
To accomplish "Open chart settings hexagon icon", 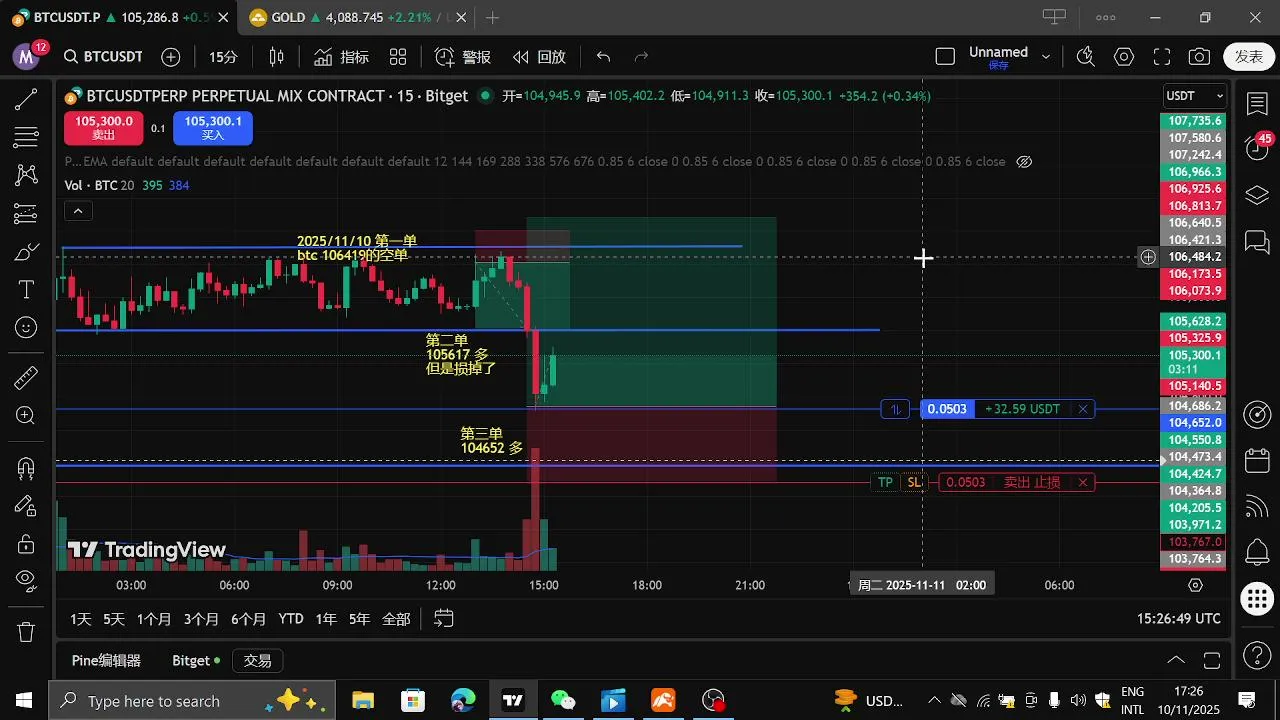I will pyautogui.click(x=1124, y=57).
